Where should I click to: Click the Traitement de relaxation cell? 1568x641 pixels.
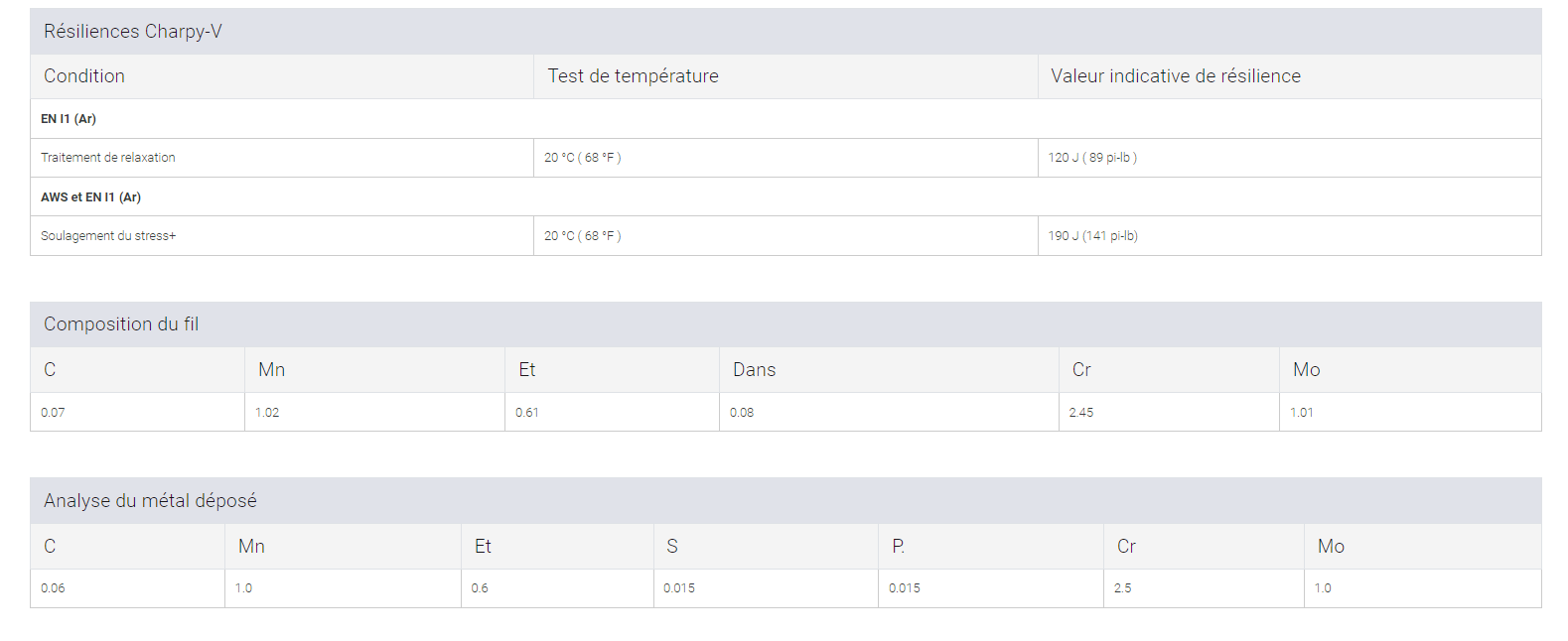coord(108,158)
